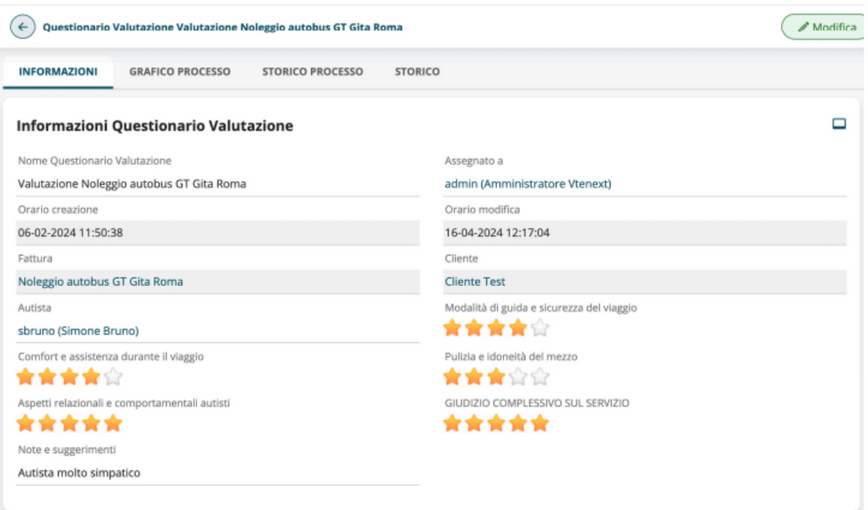This screenshot has width=868, height=510.
Task: Select the Informazioni tab
Action: coord(58,72)
